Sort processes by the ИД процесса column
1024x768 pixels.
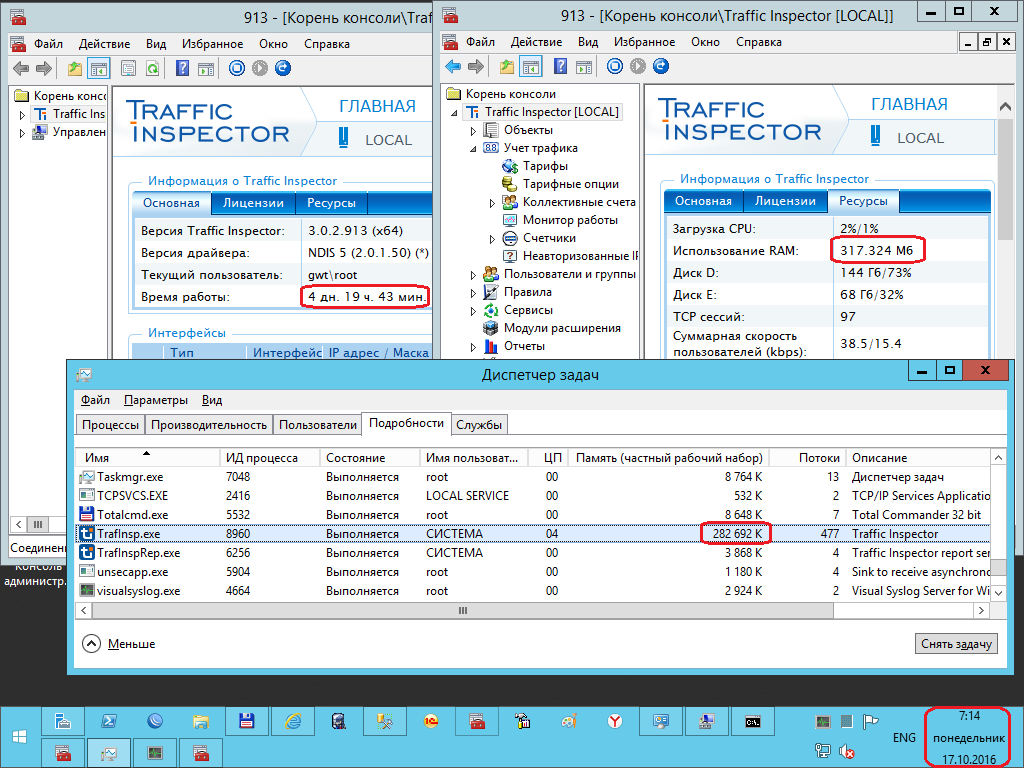pos(270,458)
